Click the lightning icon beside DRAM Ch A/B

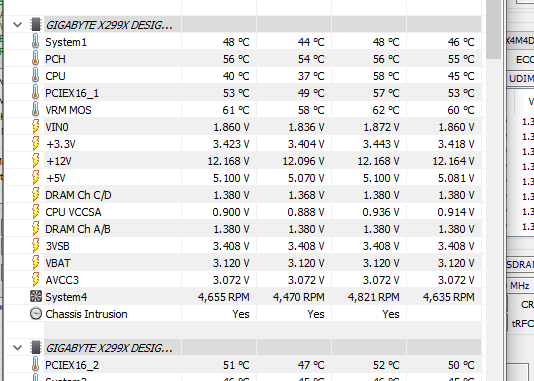[35, 229]
